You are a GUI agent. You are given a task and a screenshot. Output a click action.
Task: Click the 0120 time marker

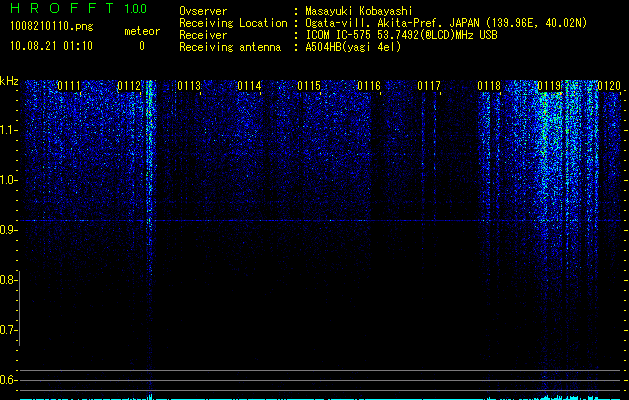pos(609,86)
